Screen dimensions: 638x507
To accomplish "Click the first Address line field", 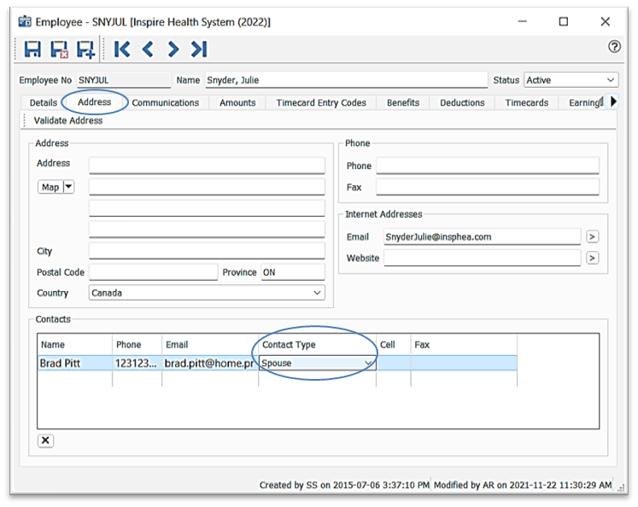I will click(x=207, y=166).
